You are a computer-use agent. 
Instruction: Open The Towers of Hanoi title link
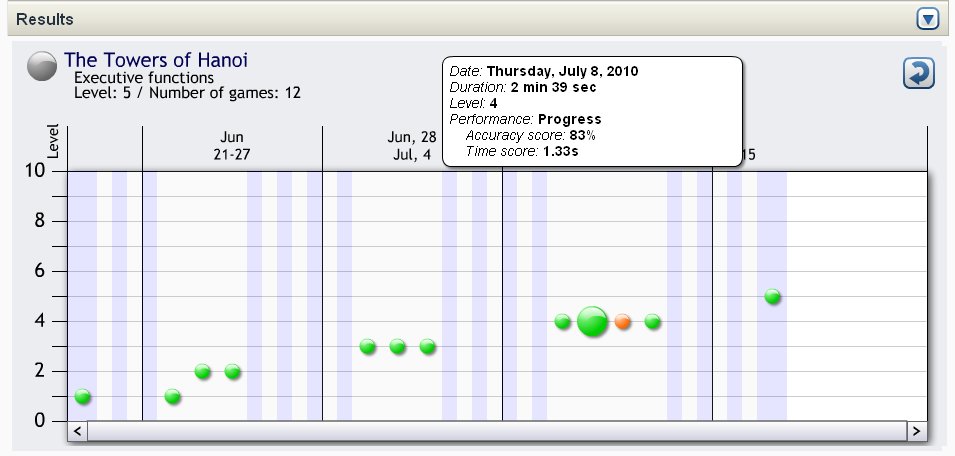tap(156, 60)
